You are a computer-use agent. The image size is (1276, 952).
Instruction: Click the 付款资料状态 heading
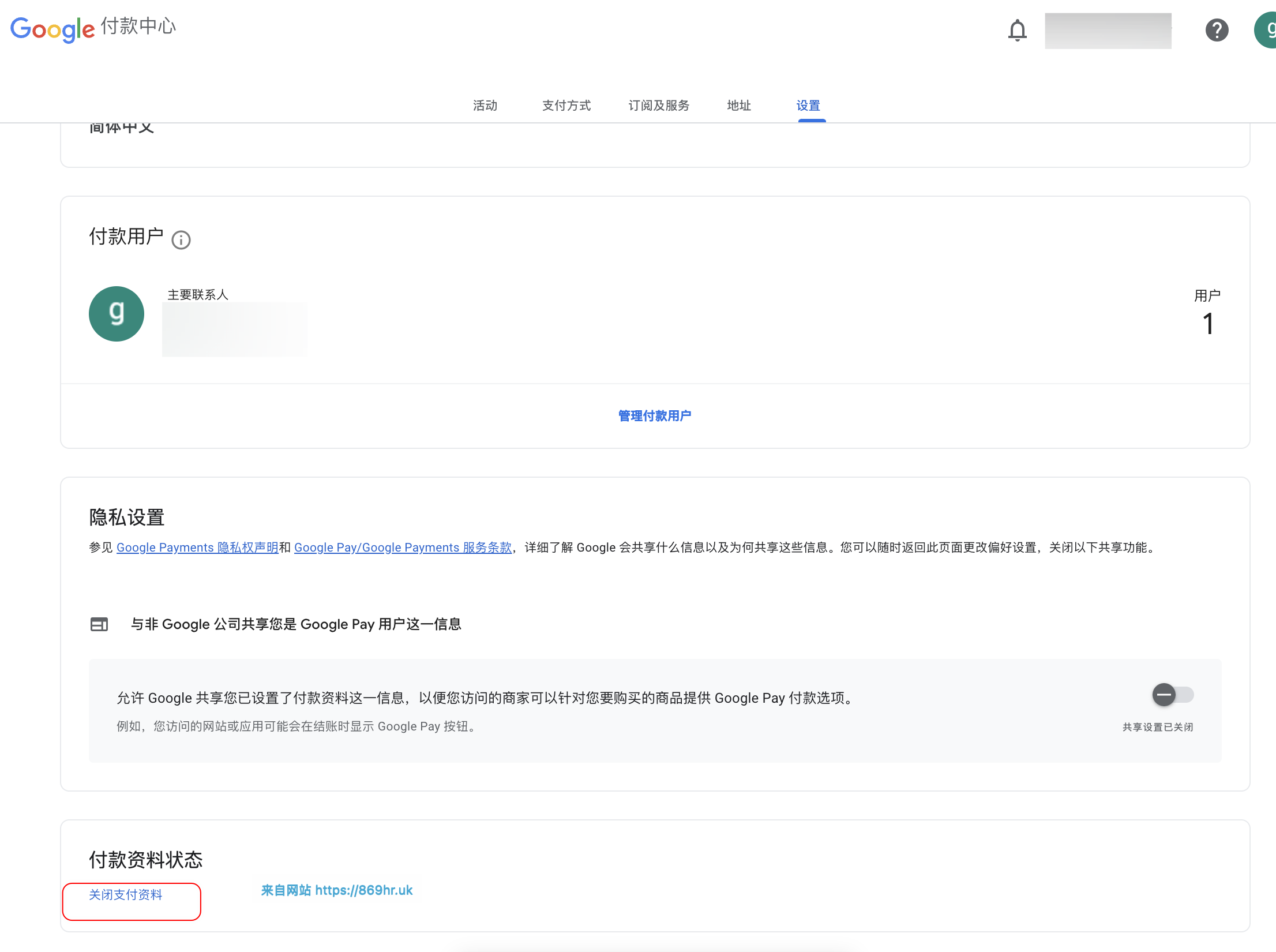point(146,860)
